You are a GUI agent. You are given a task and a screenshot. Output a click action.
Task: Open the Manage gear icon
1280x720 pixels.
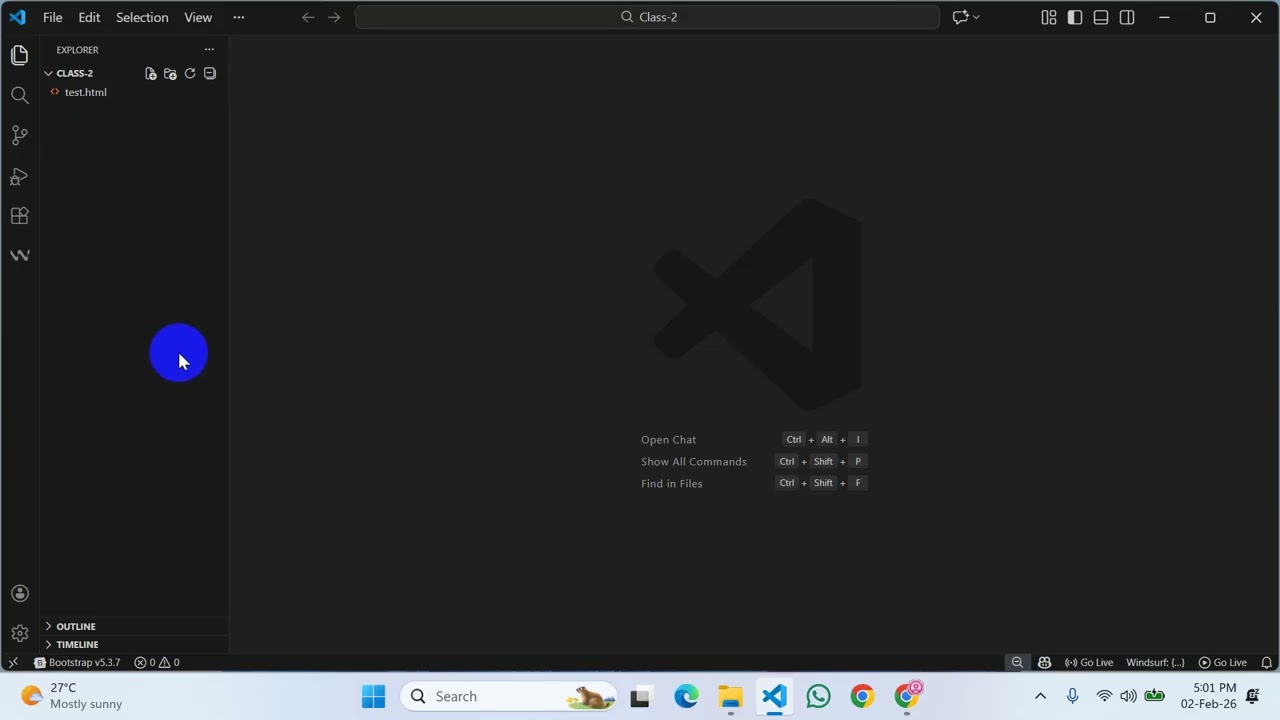tap(19, 633)
